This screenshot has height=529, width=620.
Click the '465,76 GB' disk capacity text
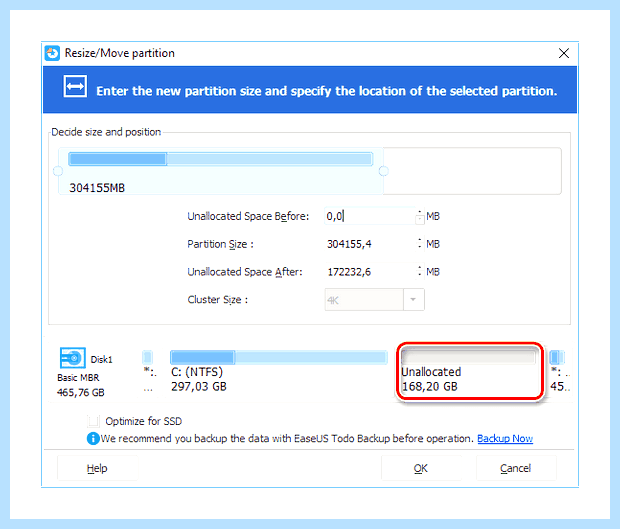coord(81,393)
